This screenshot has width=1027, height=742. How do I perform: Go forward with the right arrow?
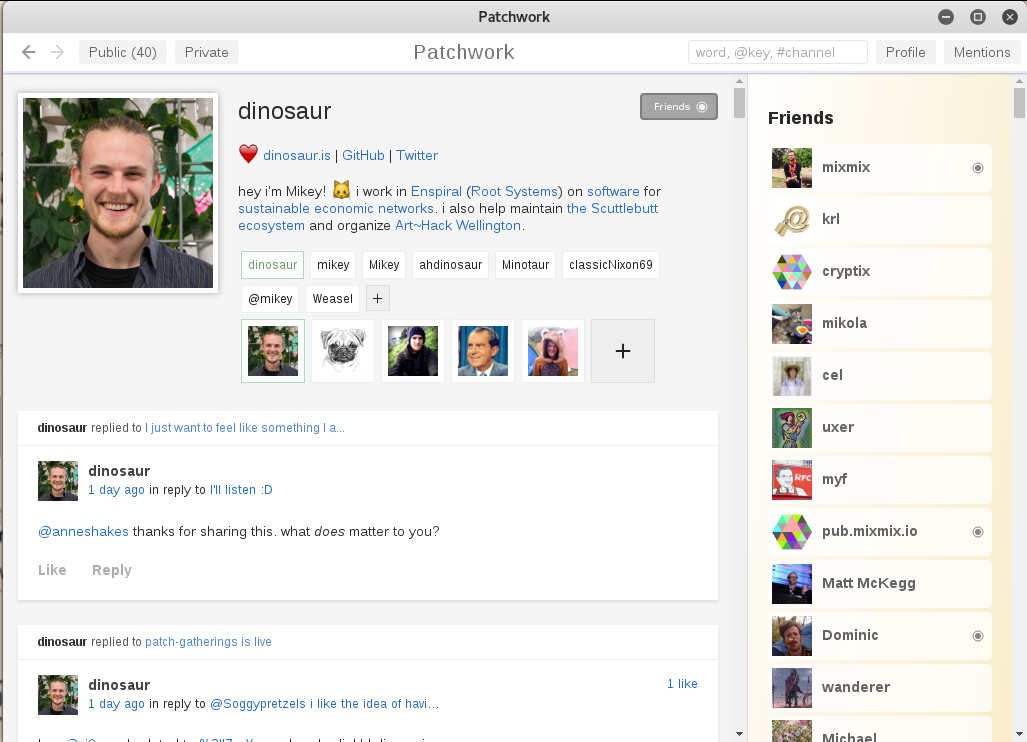(58, 52)
